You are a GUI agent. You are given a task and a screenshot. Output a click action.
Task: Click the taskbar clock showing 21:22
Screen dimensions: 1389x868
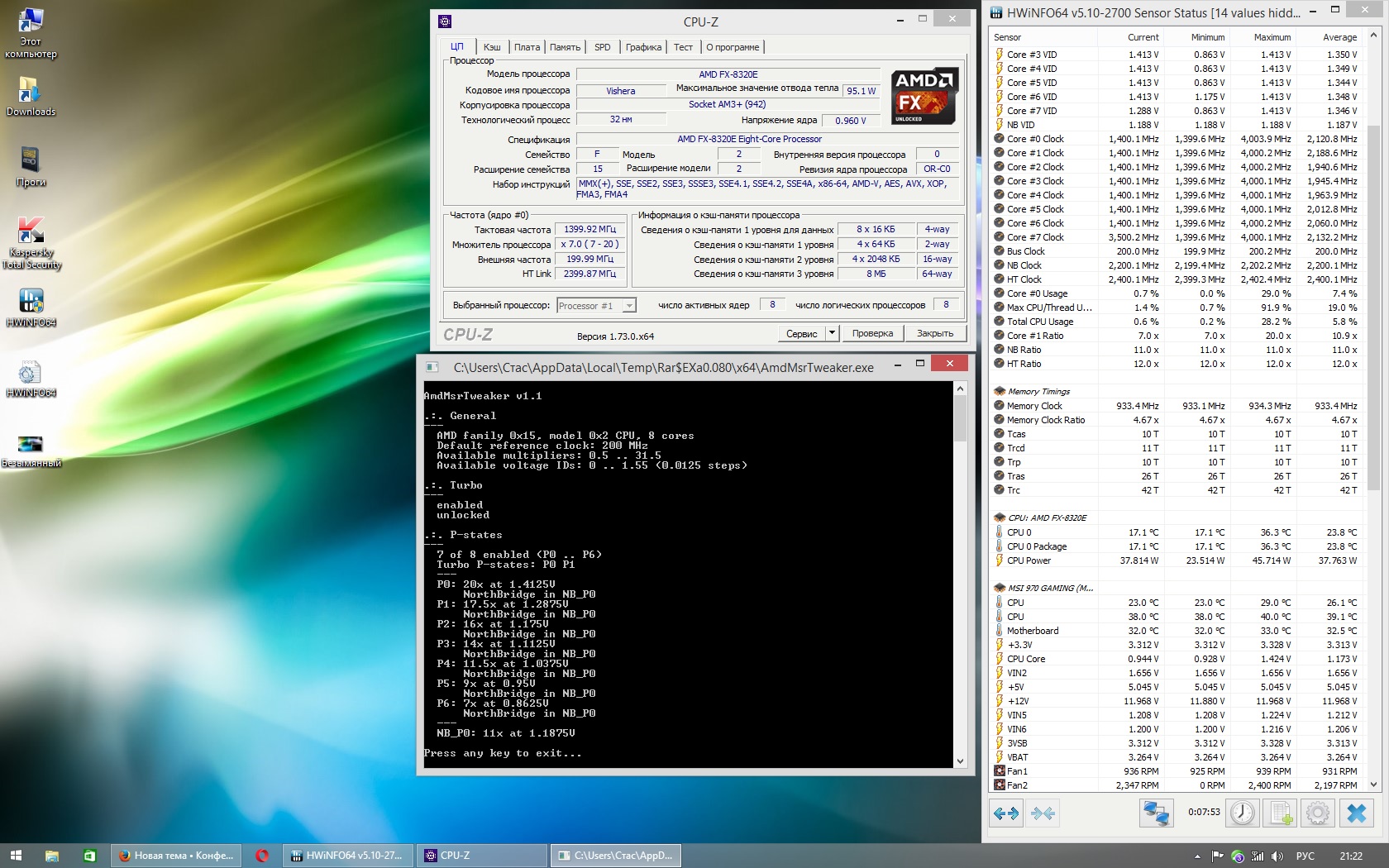click(1351, 856)
